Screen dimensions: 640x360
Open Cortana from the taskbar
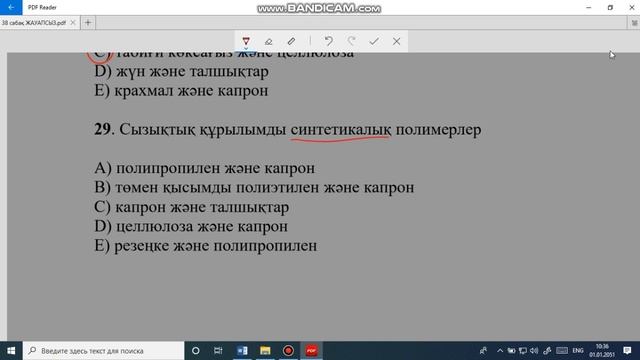click(196, 351)
